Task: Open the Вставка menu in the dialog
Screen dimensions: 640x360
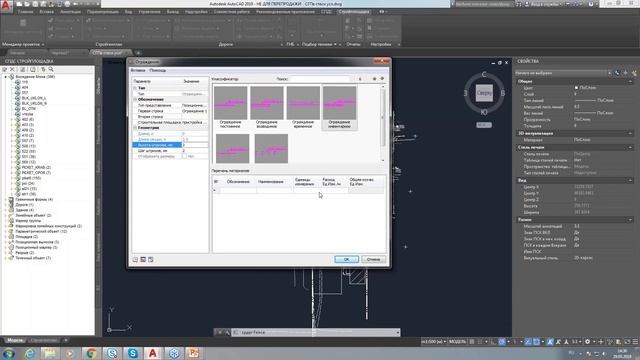Action: tap(138, 71)
